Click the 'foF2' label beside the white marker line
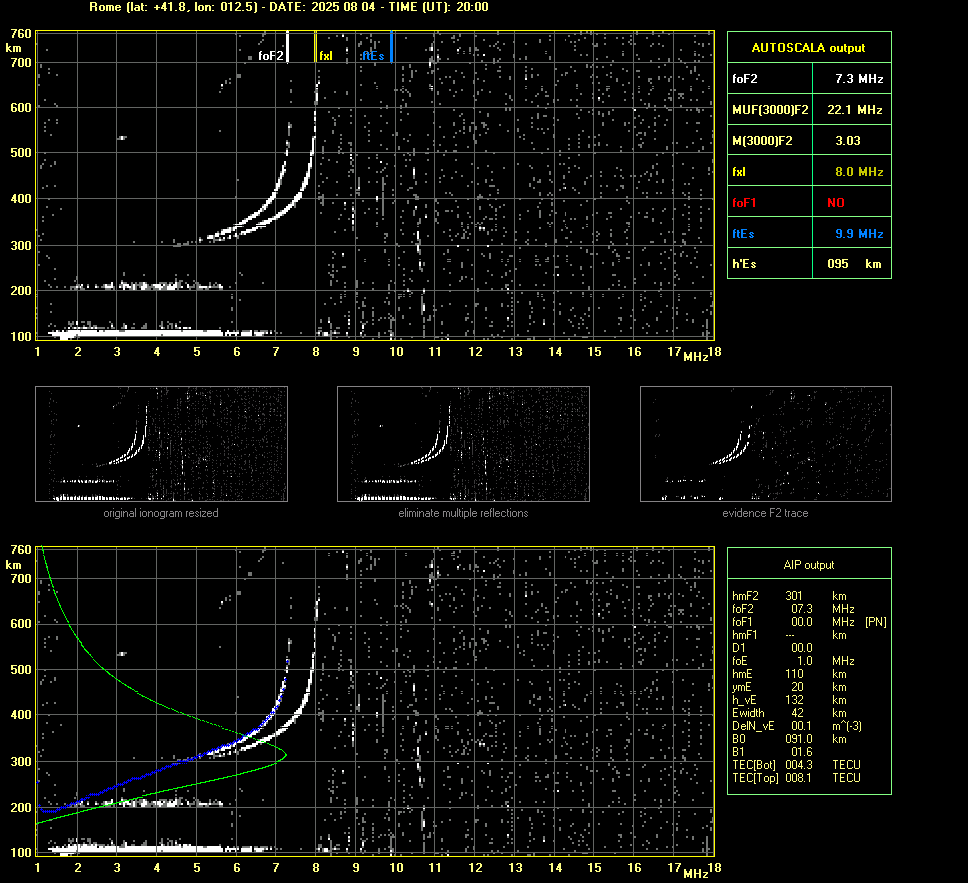 tap(270, 56)
